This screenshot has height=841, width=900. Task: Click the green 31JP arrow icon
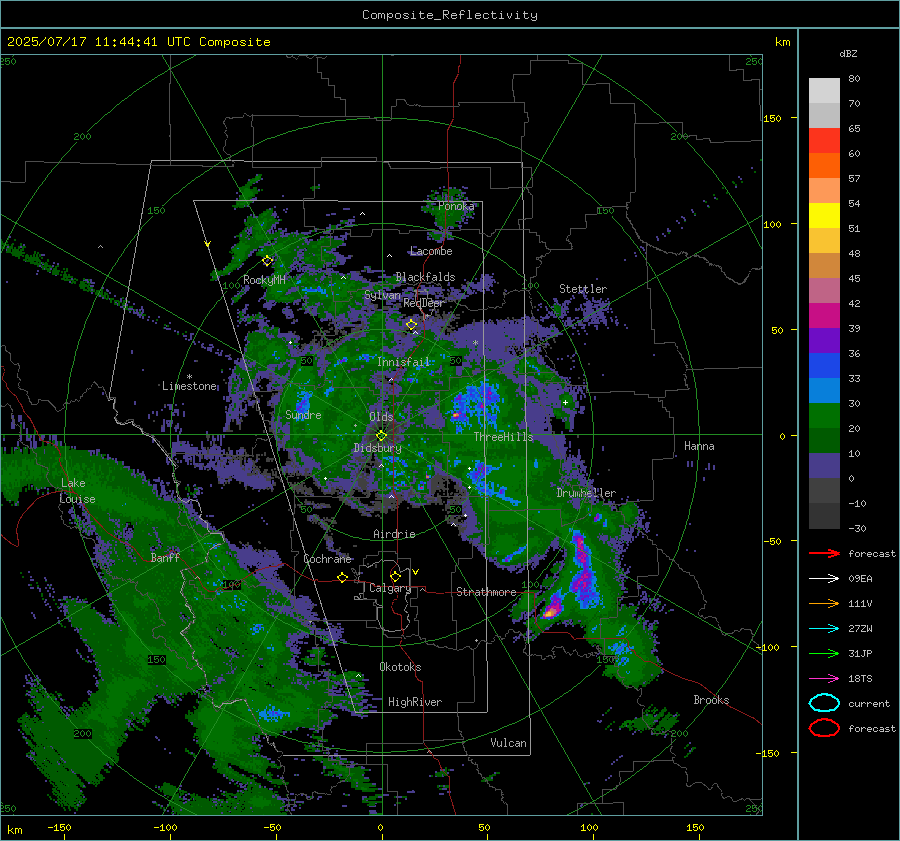824,653
